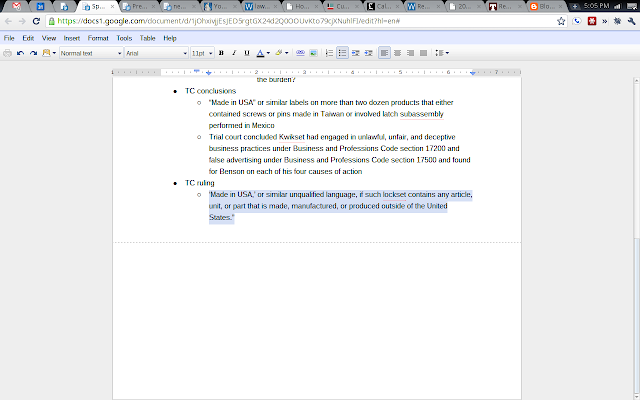640x400 pixels.
Task: Toggle bulleted list
Action: point(342,53)
